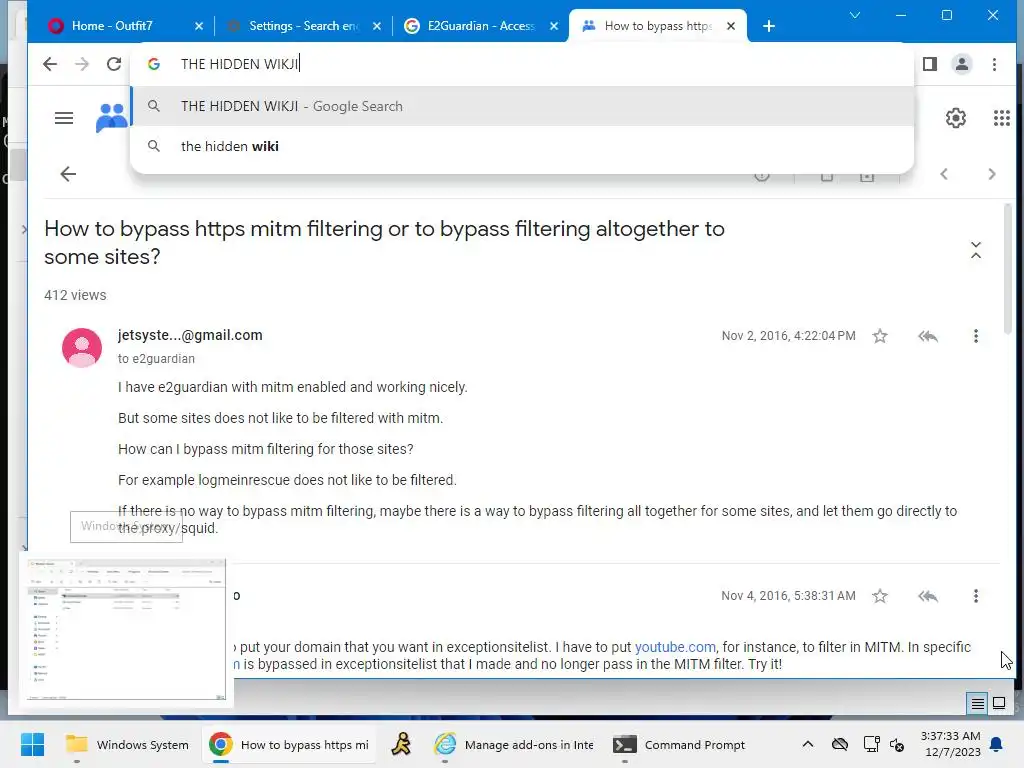1024x768 pixels.
Task: Click Chrome How to bypass https taskbar button
Action: pos(289,744)
